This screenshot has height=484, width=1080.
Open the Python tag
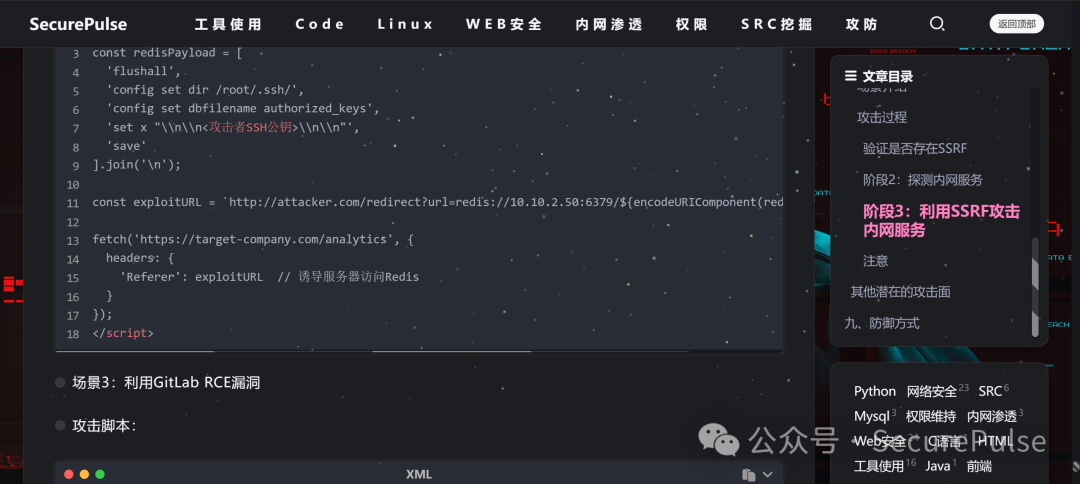coord(875,391)
